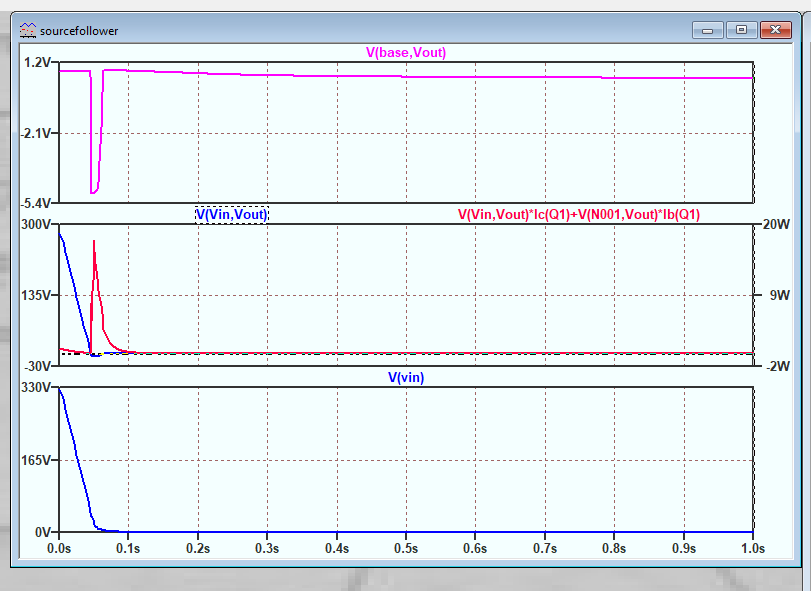Click the 1.2V top pane axis label

[38, 63]
